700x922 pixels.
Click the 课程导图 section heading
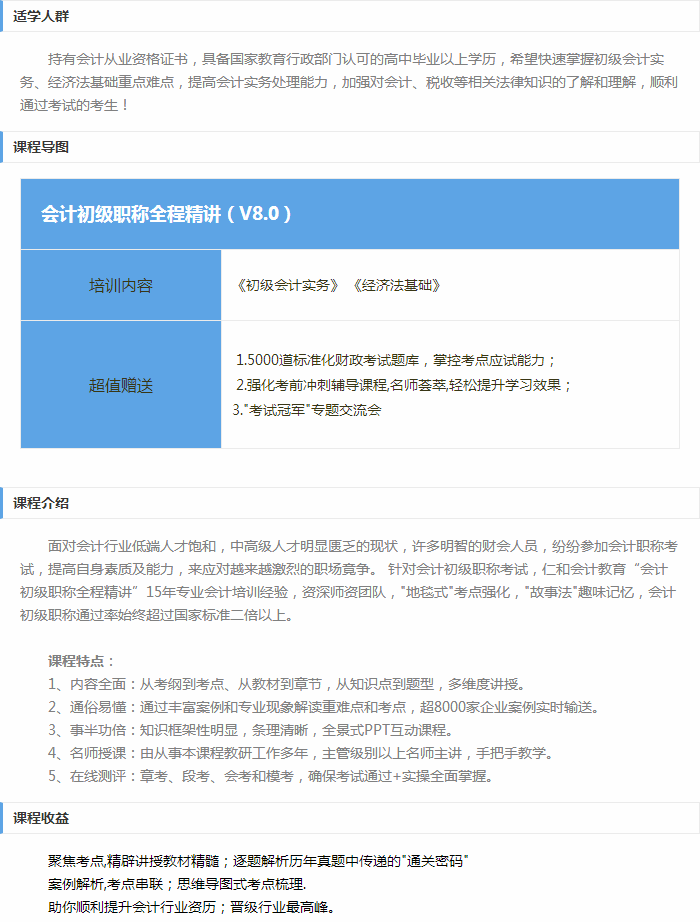coord(41,147)
